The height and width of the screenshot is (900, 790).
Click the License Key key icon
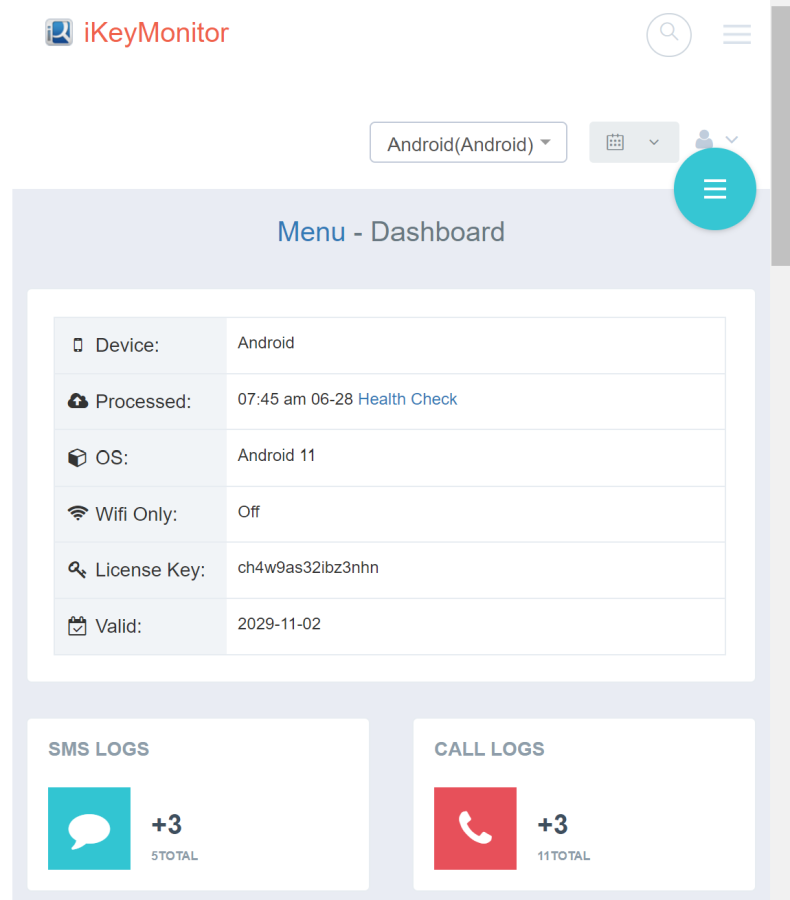tap(77, 569)
